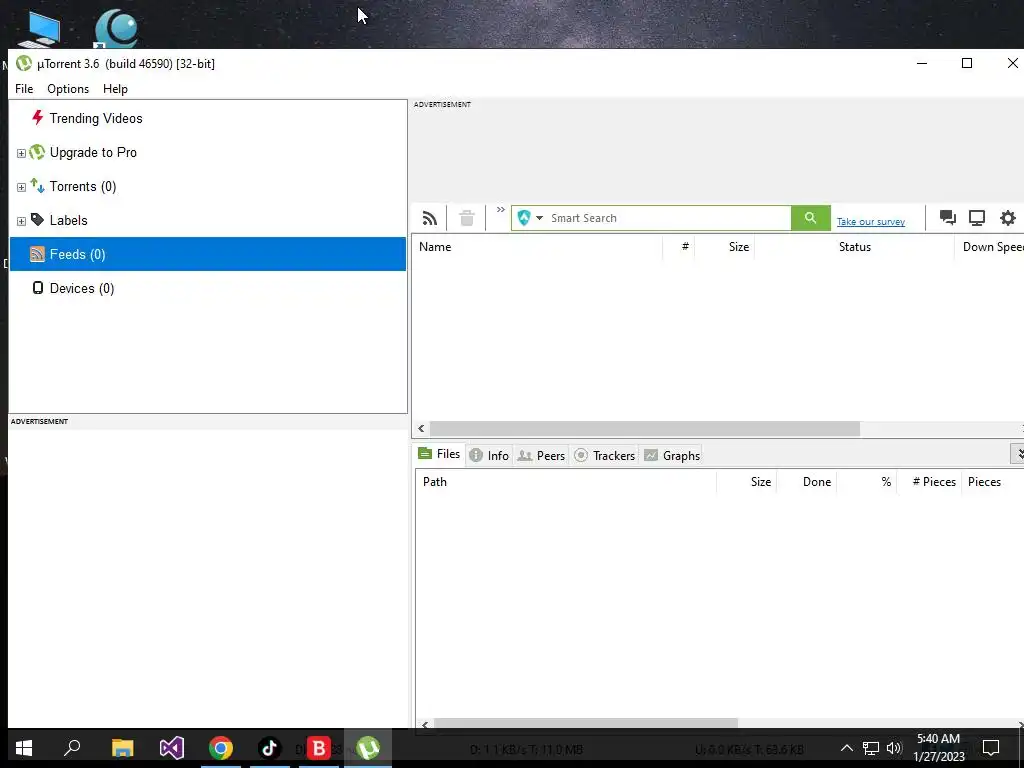1024x768 pixels.
Task: Open the Windows Start menu
Action: pyautogui.click(x=24, y=748)
